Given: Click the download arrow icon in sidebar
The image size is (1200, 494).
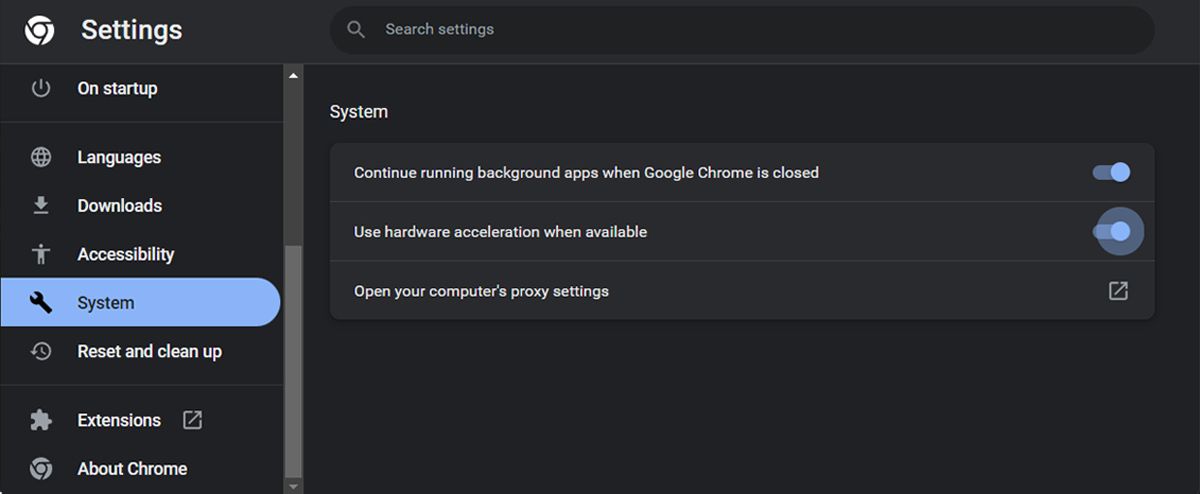Looking at the screenshot, I should pyautogui.click(x=41, y=205).
